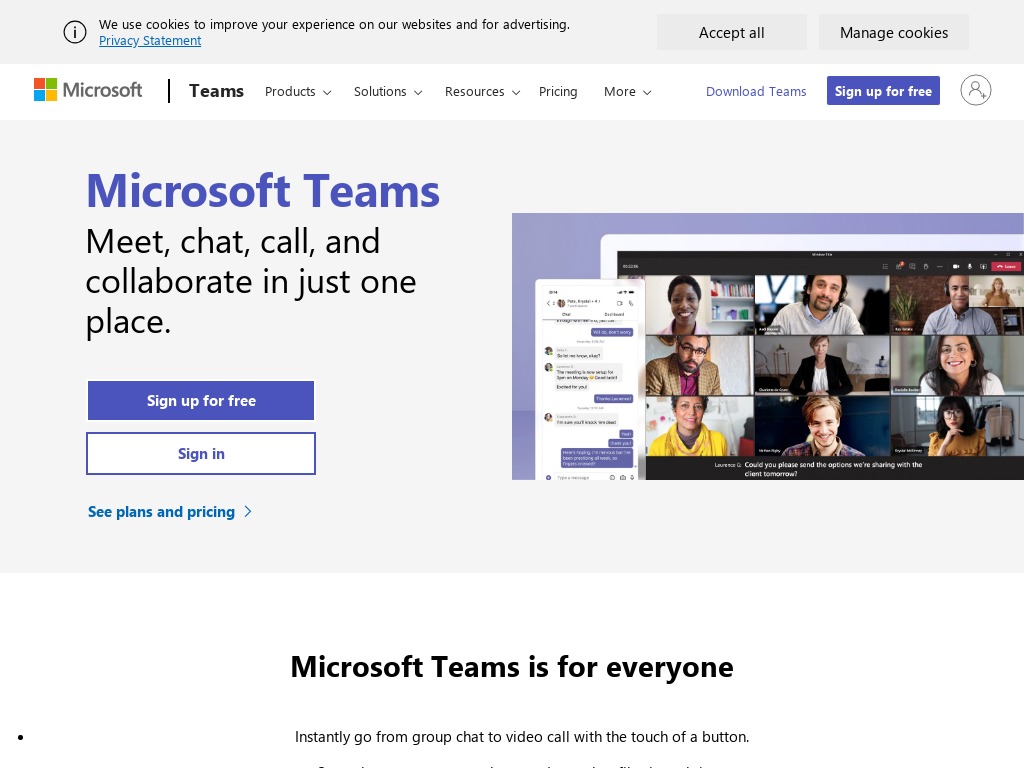Screen dimensions: 1024x768
Task: Click 'Meet, chat, call, and collaborate' tagline
Action: click(251, 281)
